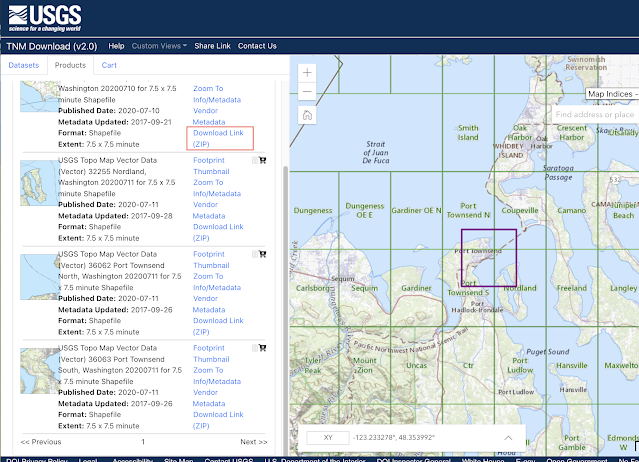The image size is (639, 462).
Task: Zoom in on the map with plus button
Action: pyautogui.click(x=307, y=73)
